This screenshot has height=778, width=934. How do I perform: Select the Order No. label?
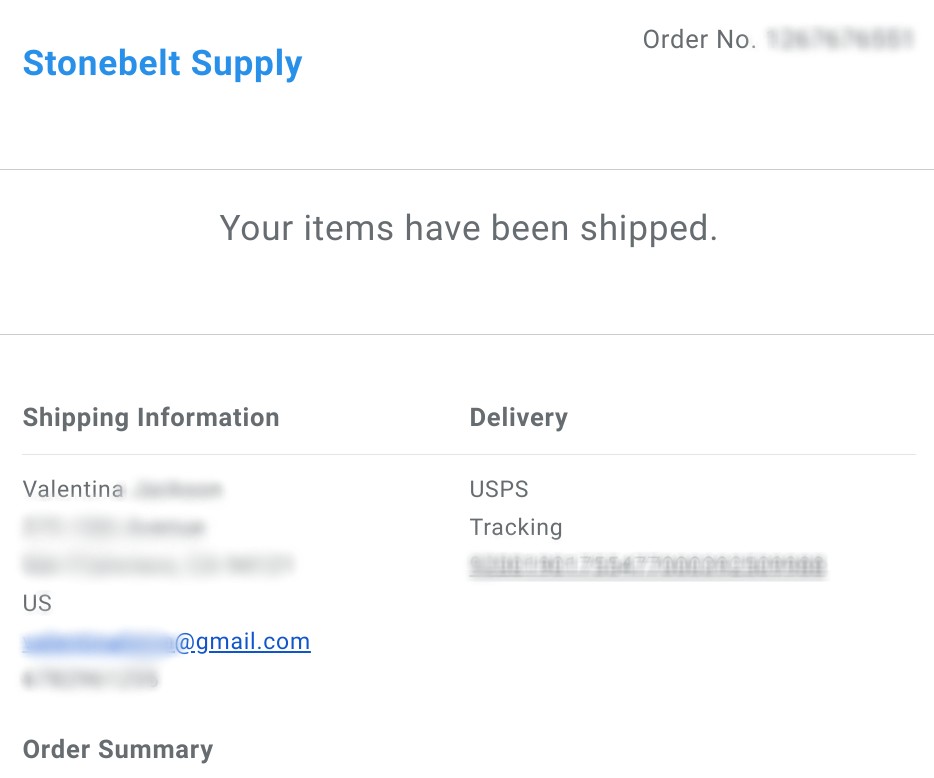tap(699, 39)
